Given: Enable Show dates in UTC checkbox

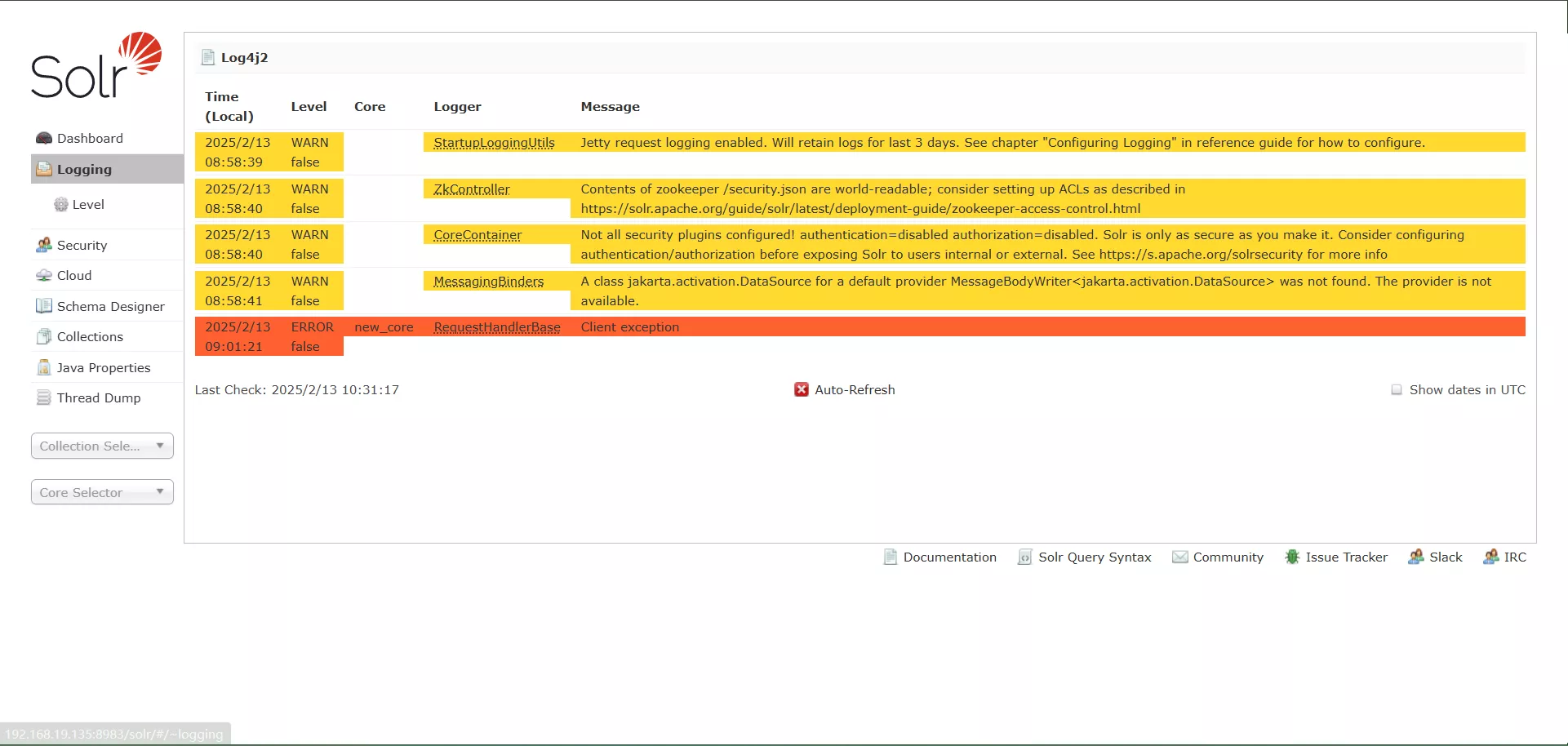Looking at the screenshot, I should point(1397,390).
